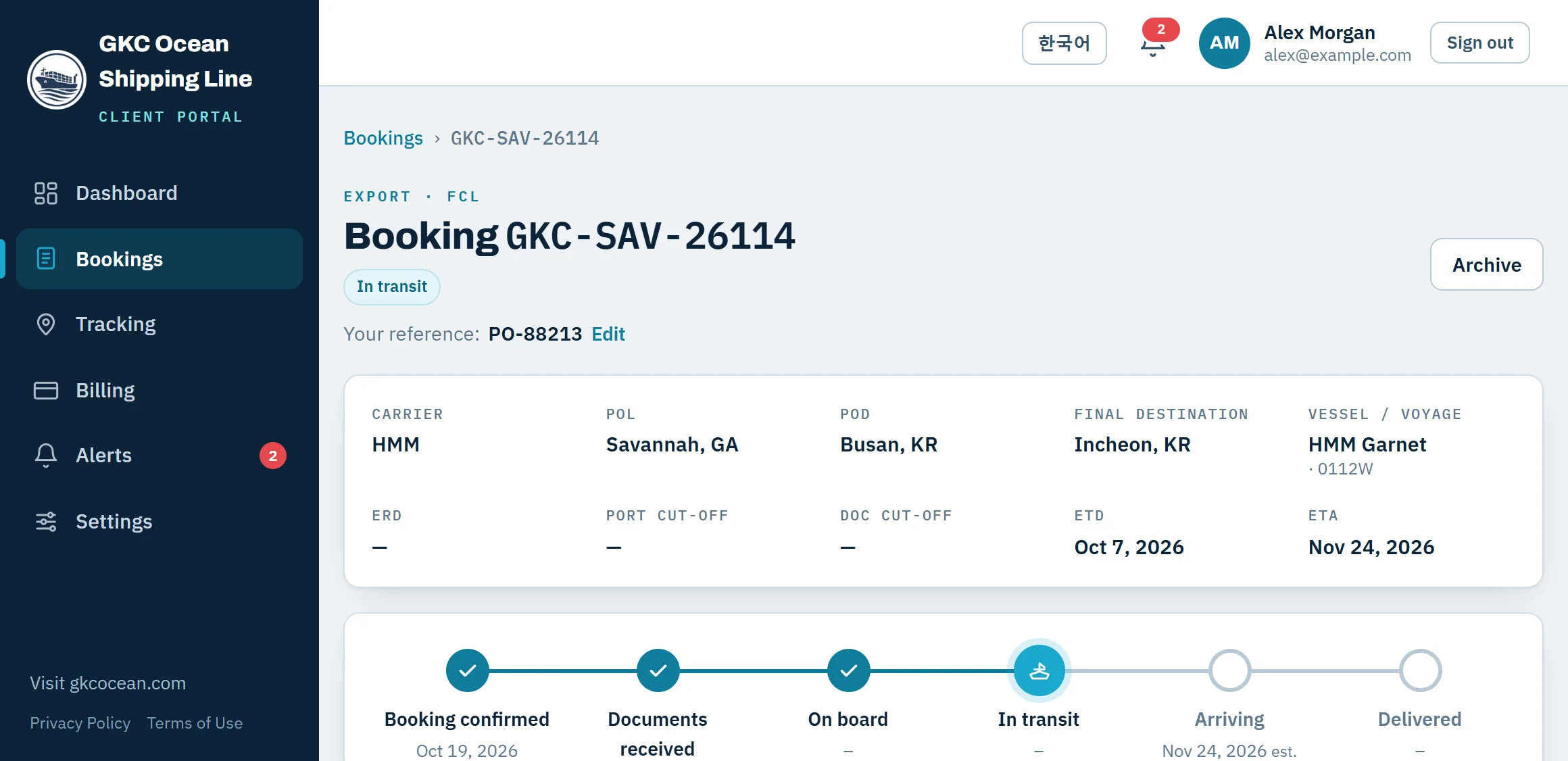This screenshot has height=761, width=1568.
Task: Click the PO-88213 reference value
Action: (x=535, y=334)
